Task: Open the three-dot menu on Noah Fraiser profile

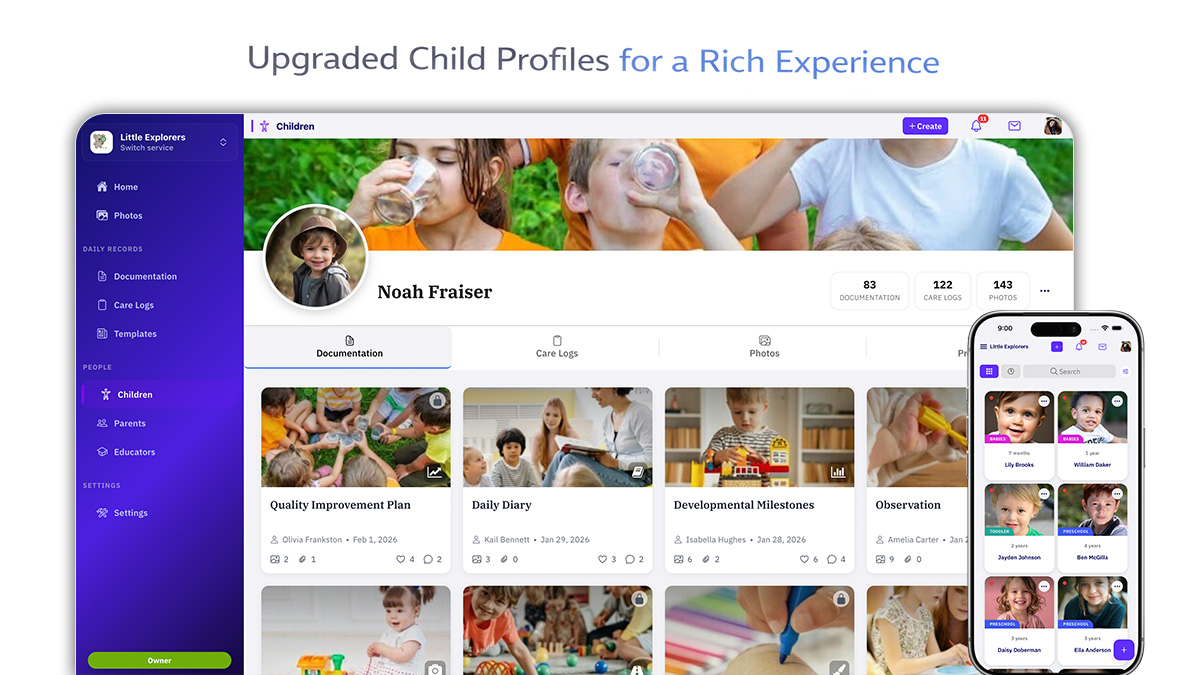Action: point(1045,291)
